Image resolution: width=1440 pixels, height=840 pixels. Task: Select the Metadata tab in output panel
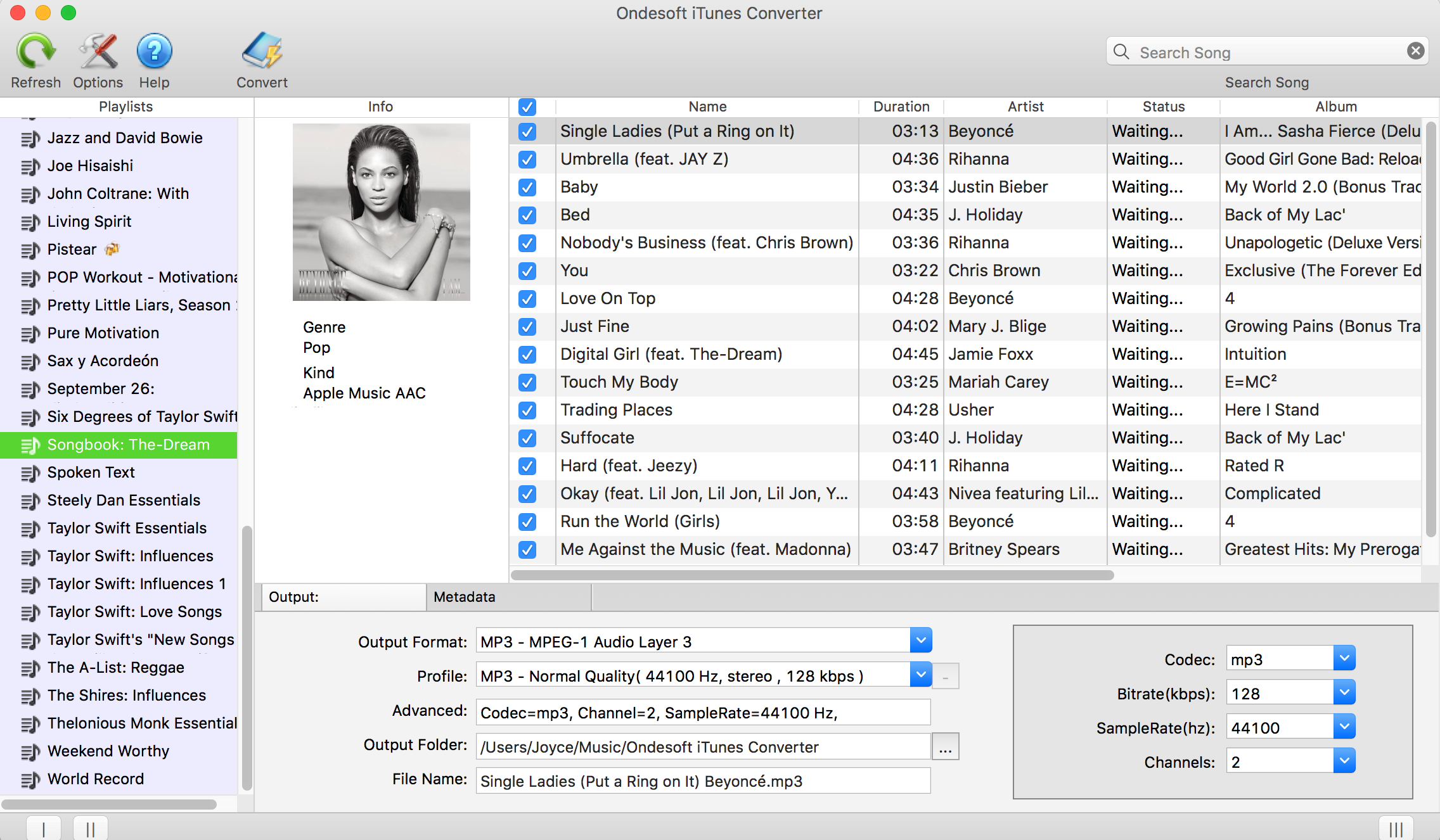pos(463,596)
